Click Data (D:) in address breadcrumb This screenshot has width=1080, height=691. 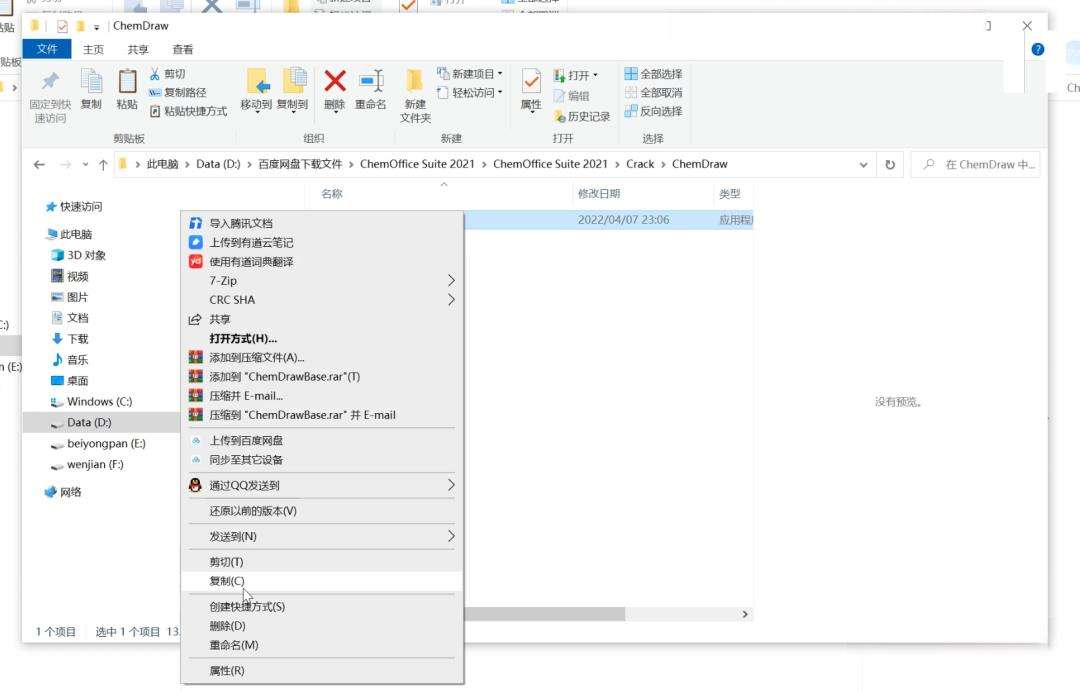tap(218, 164)
